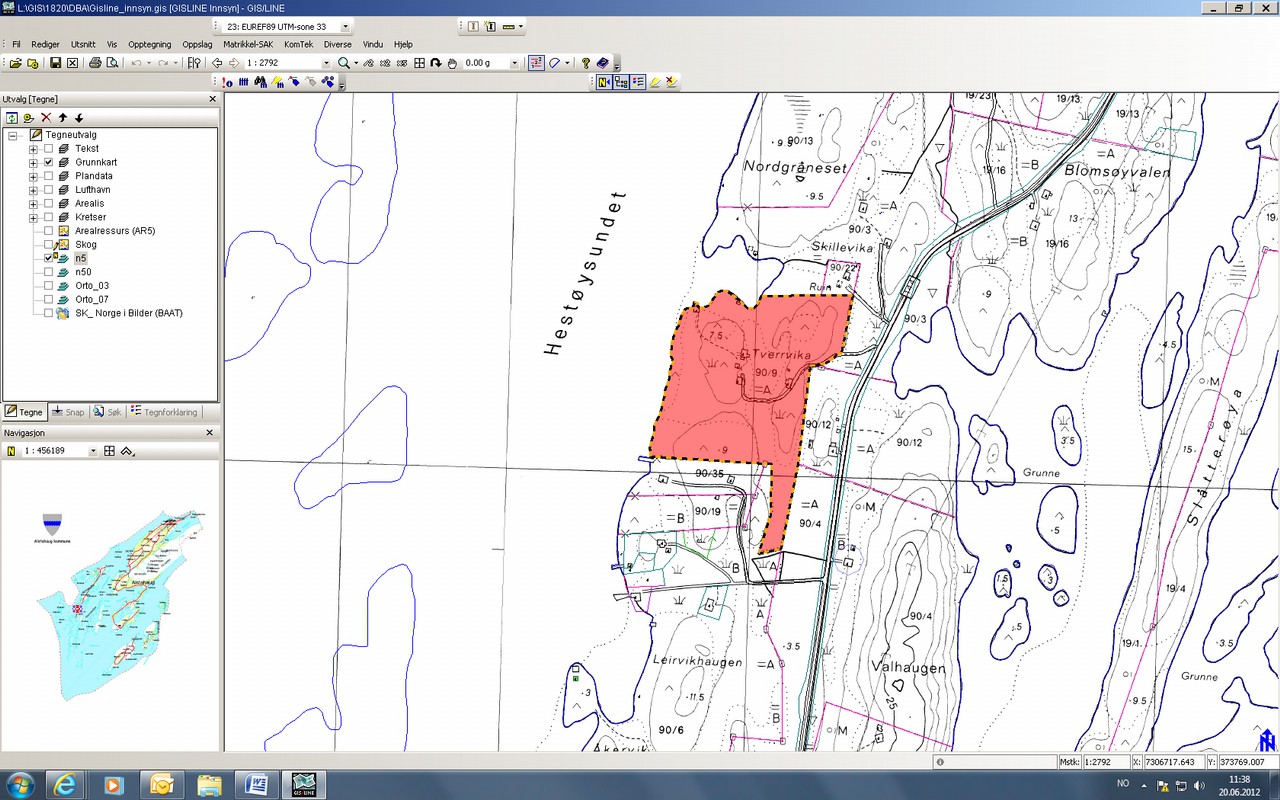The image size is (1280, 800).
Task: Open the EUREF89 UTM-sone 33 coordinate dropdown
Action: click(x=346, y=26)
